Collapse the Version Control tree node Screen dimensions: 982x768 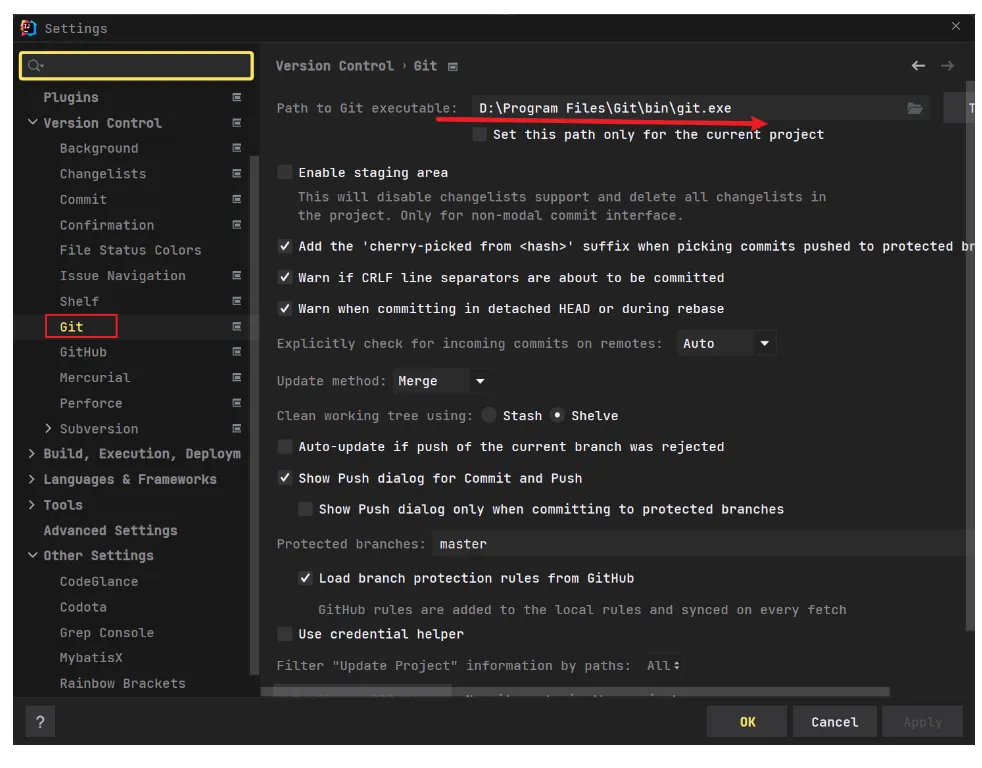(33, 122)
